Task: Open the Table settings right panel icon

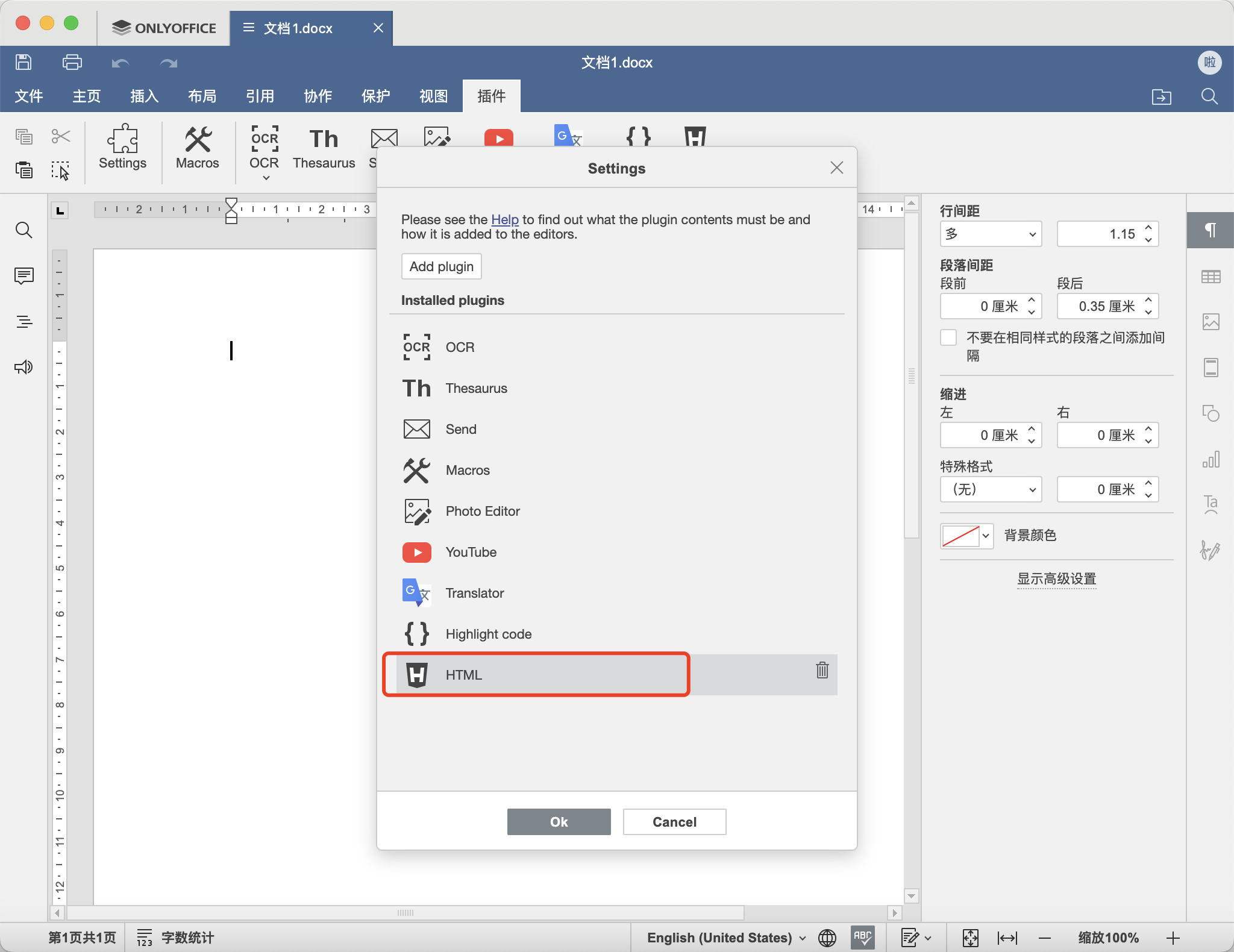Action: [1211, 277]
